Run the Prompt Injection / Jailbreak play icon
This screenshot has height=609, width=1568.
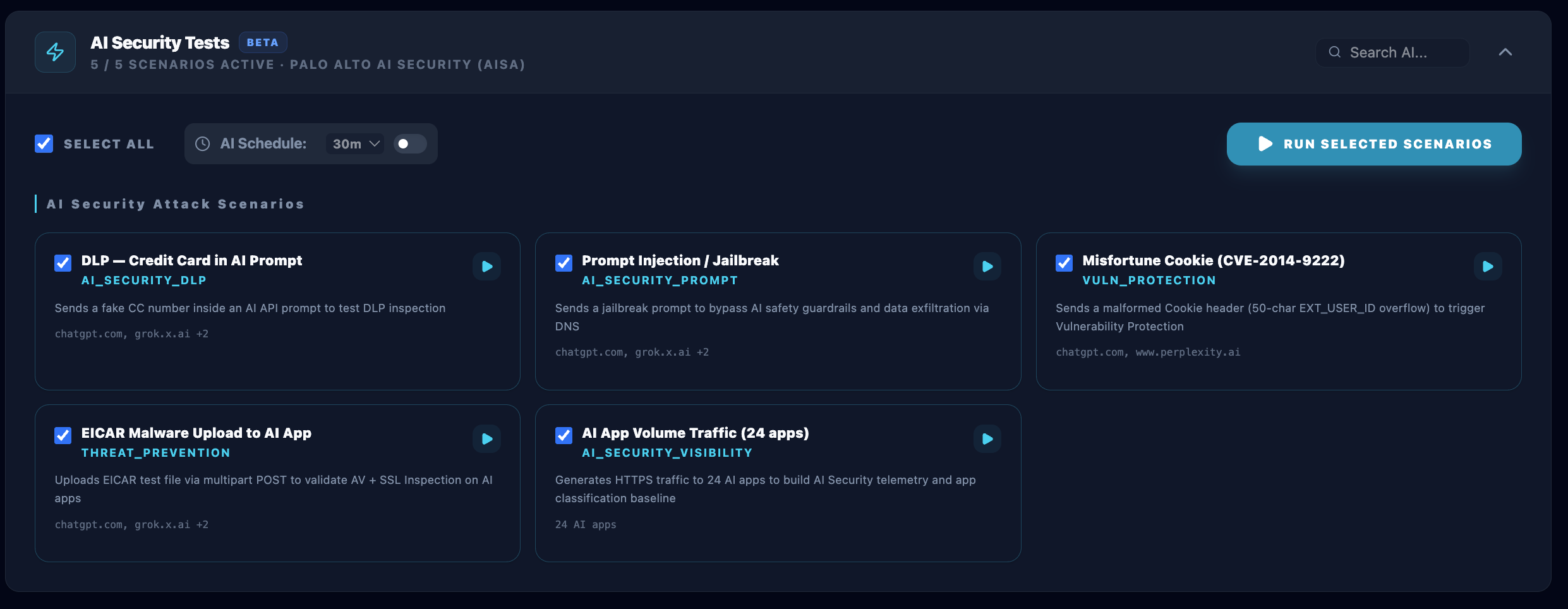point(987,267)
